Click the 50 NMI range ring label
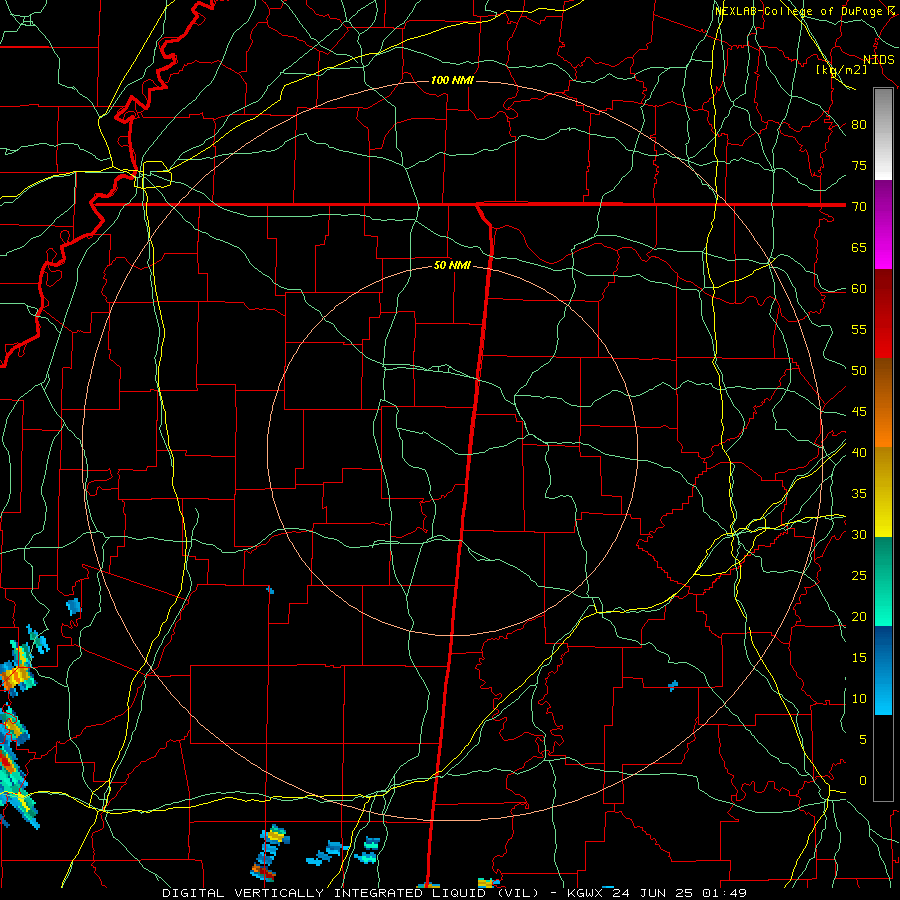This screenshot has width=900, height=900. [452, 265]
